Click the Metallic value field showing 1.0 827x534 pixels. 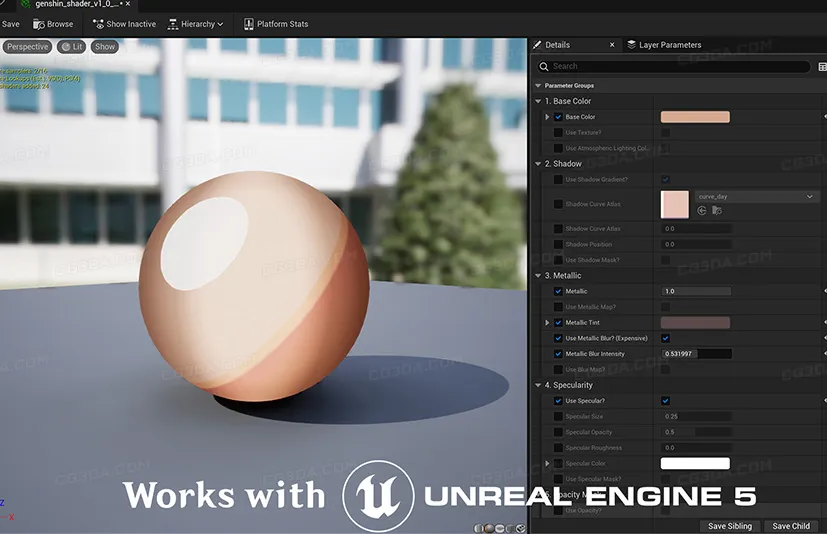pos(696,291)
